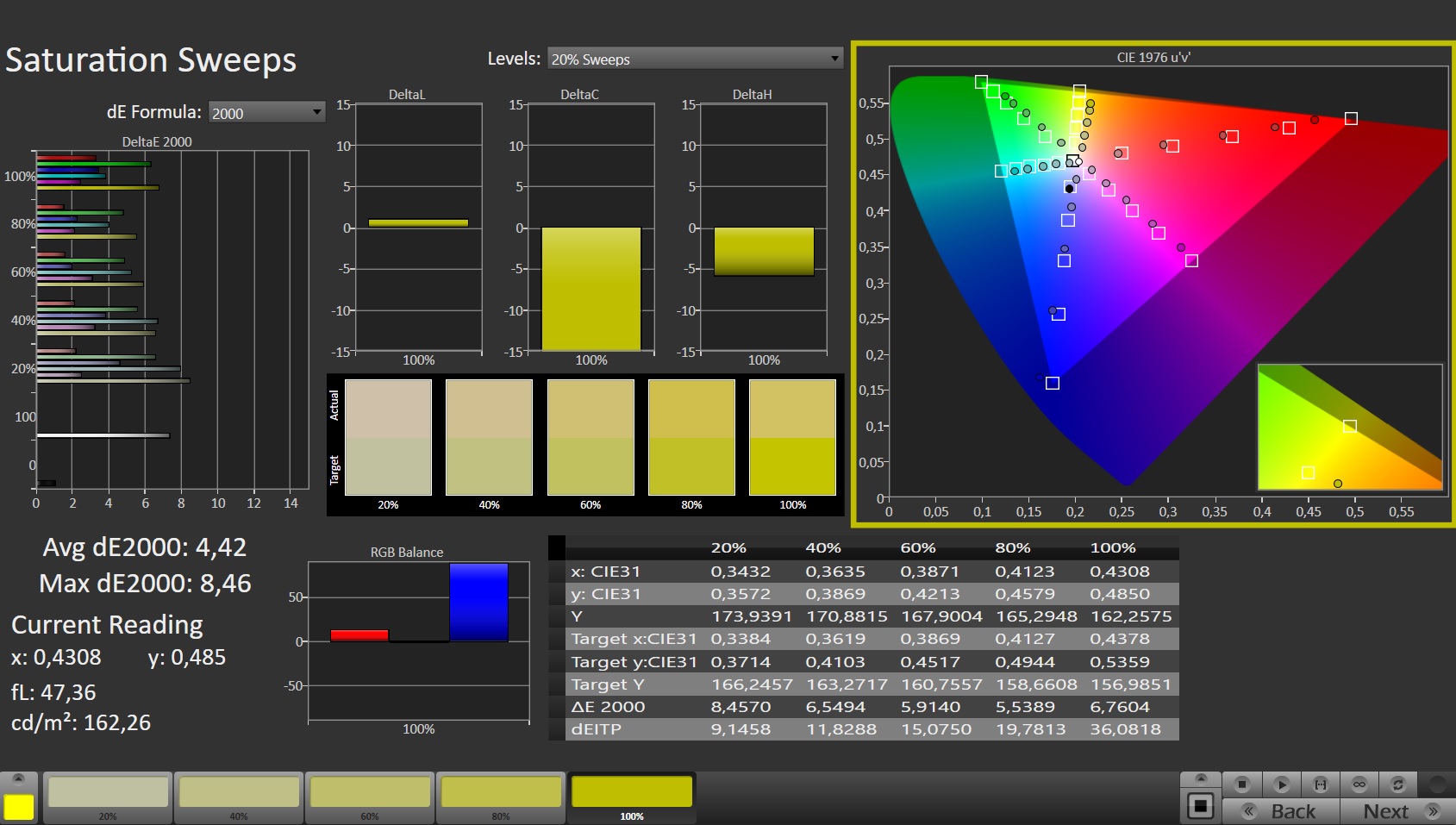
Task: Click the refresh arrows icon
Action: click(x=1398, y=784)
